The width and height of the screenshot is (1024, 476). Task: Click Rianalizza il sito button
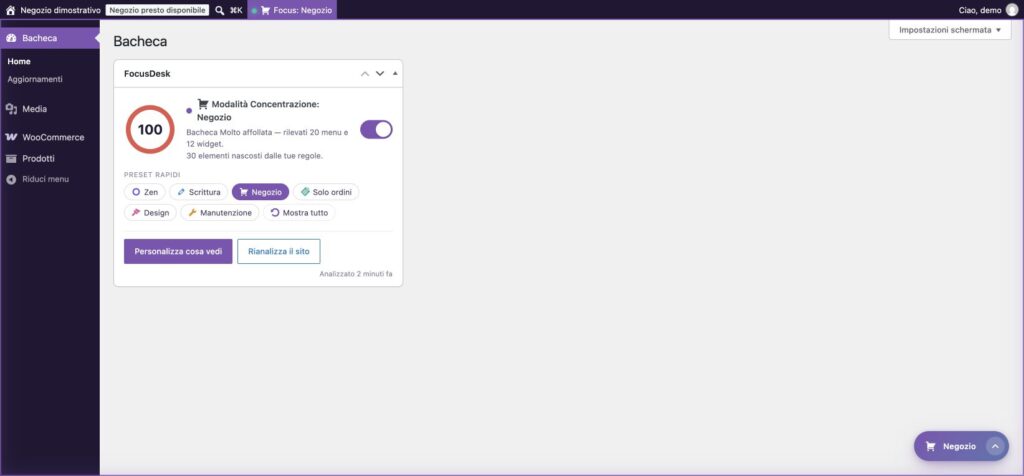(279, 251)
